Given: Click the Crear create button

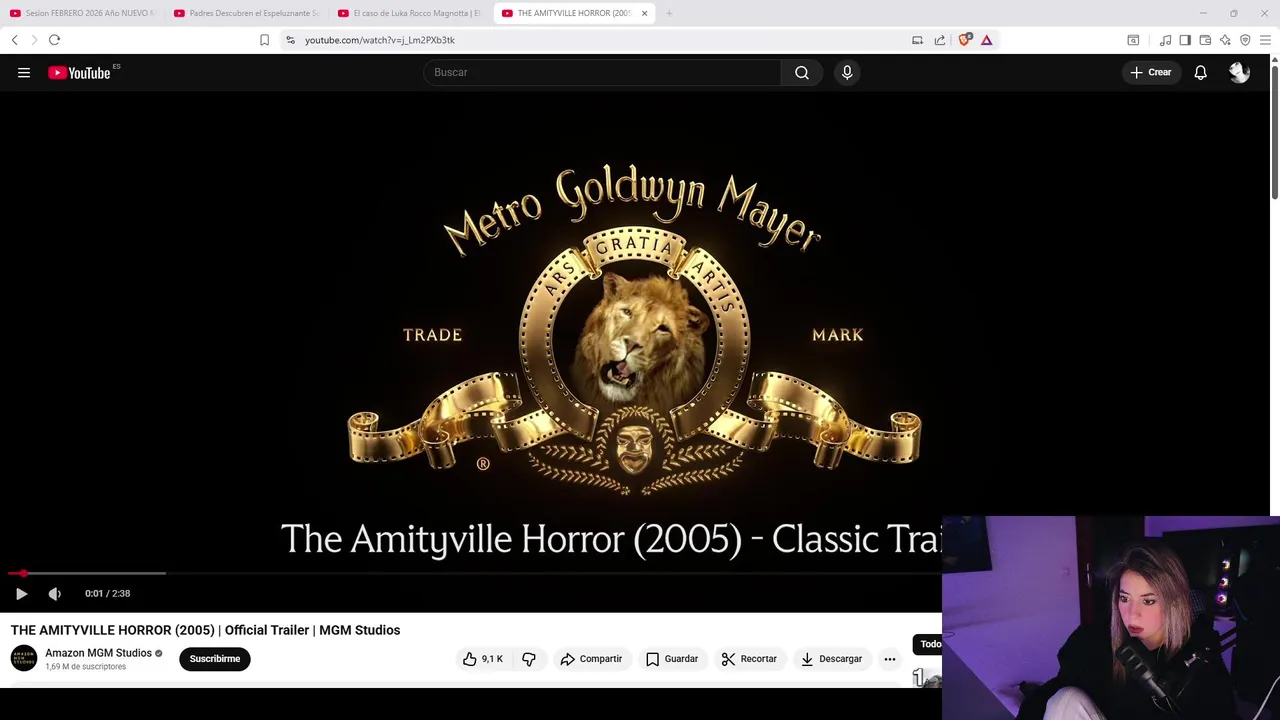Looking at the screenshot, I should tap(1150, 72).
